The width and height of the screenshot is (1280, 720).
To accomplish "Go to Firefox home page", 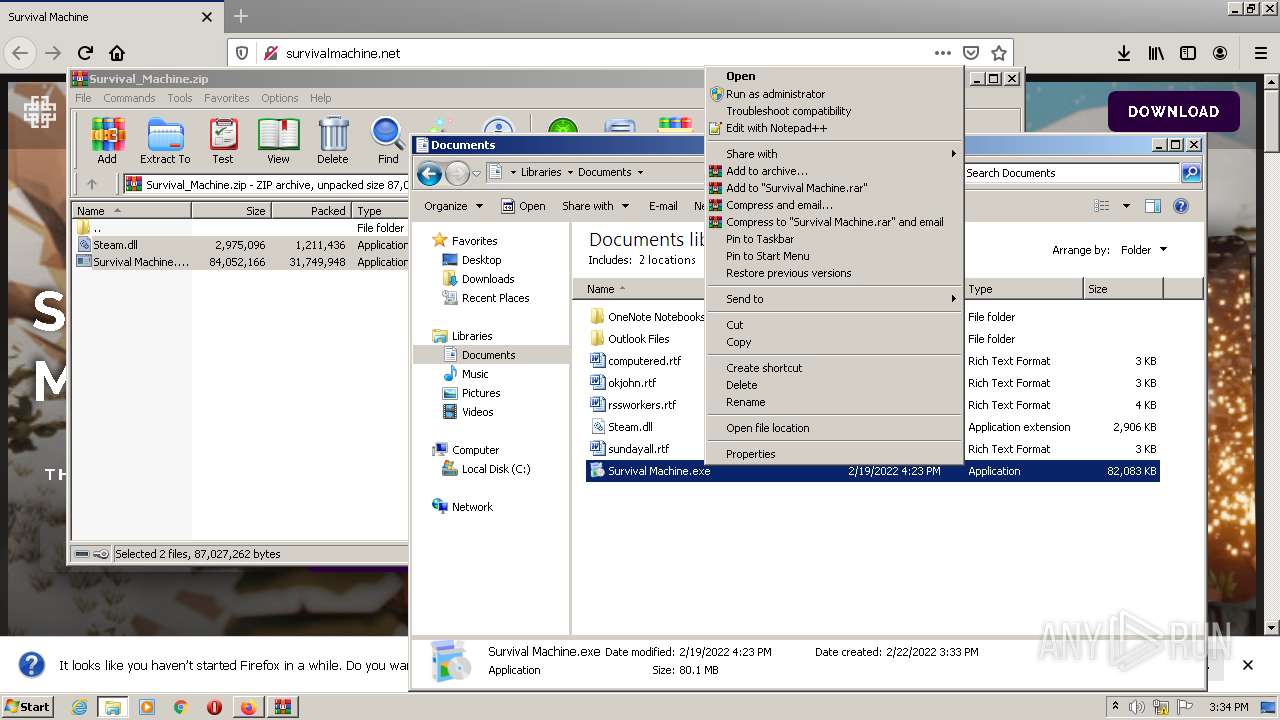I will click(117, 53).
